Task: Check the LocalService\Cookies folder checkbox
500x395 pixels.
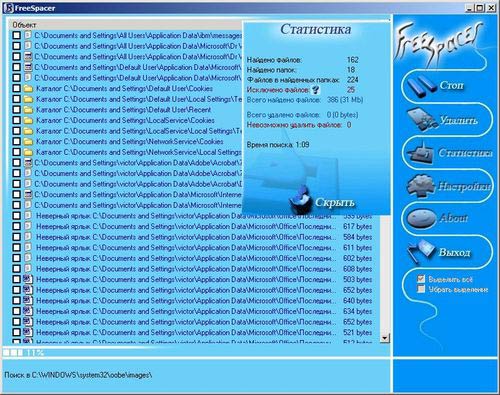Action: pyautogui.click(x=16, y=120)
